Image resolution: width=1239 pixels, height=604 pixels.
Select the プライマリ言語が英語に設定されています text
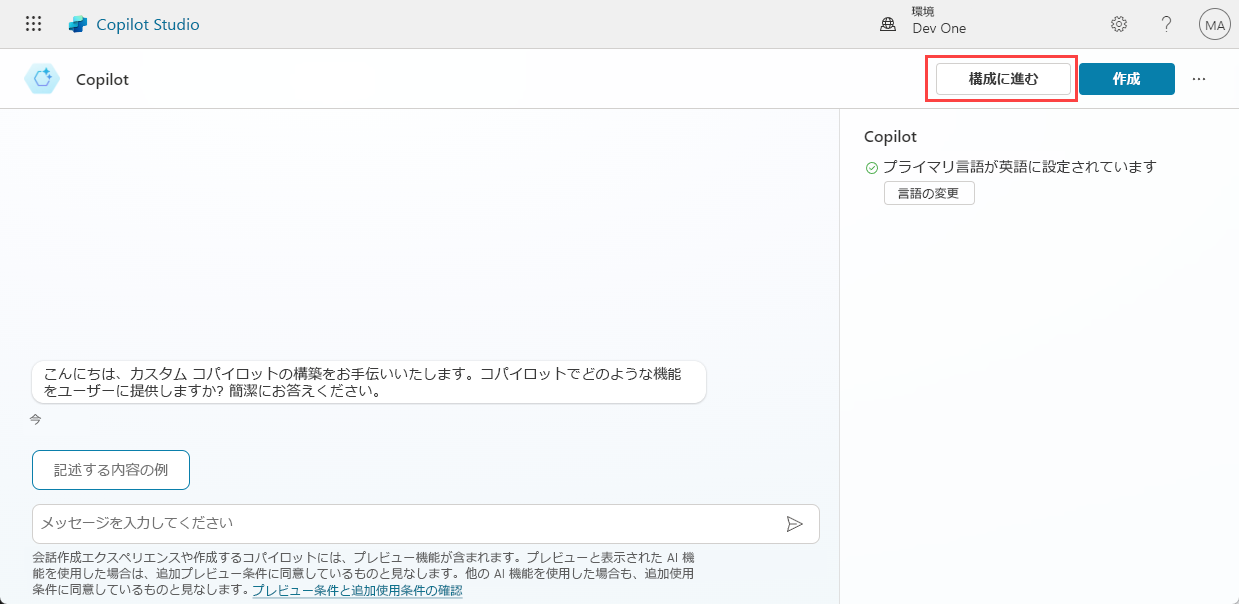pyautogui.click(x=1019, y=167)
